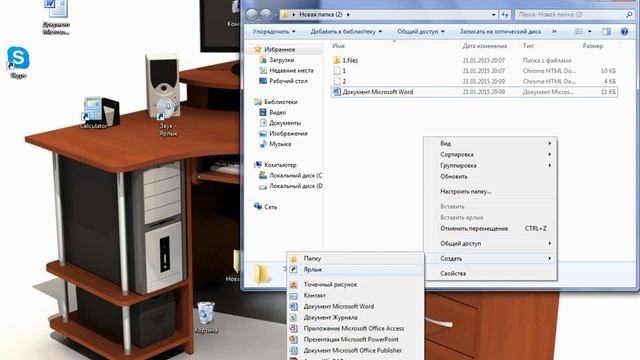Viewport: 640px width, 360px height.
Task: Click Записать на оптический диск button
Action: coord(500,31)
